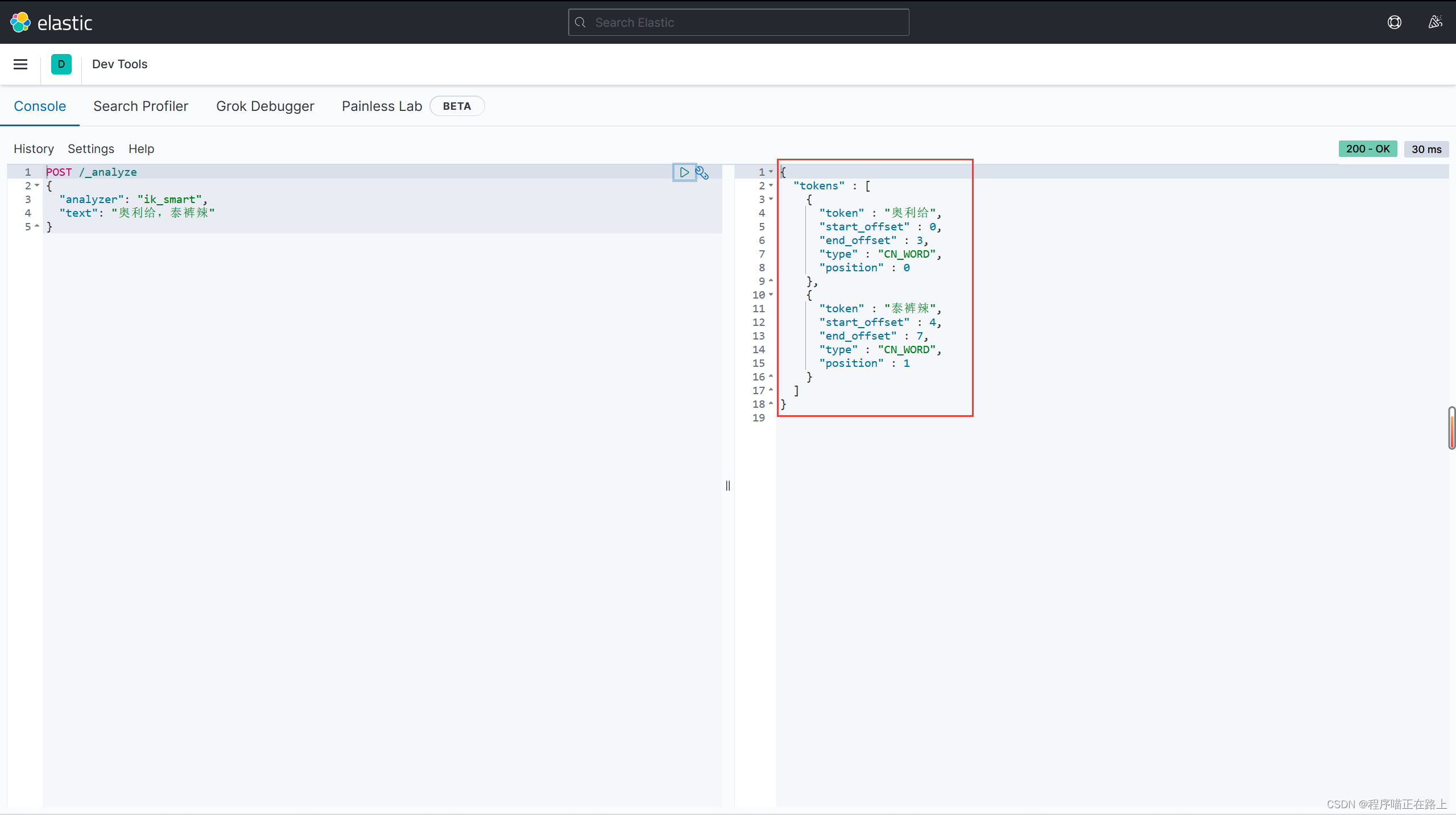Collapse request body fold arrow at line 2
1456x815 pixels.
tap(37, 185)
